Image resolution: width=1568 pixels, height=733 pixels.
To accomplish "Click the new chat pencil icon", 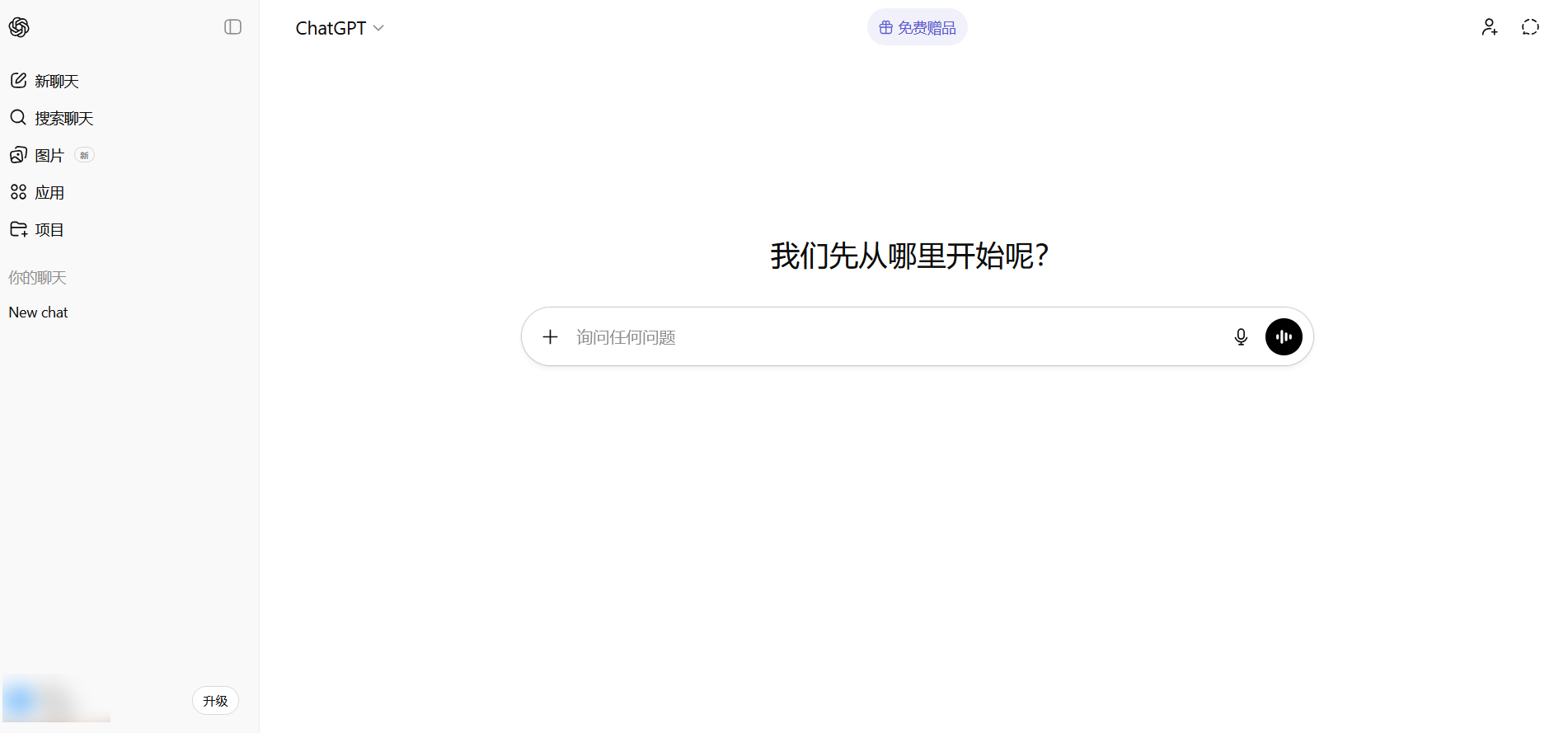I will coord(18,81).
